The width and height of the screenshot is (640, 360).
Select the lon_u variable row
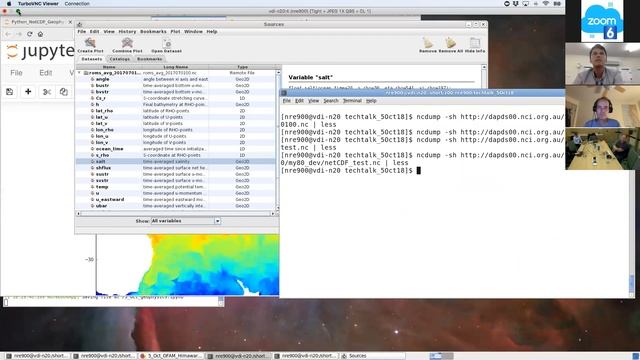tap(176, 136)
